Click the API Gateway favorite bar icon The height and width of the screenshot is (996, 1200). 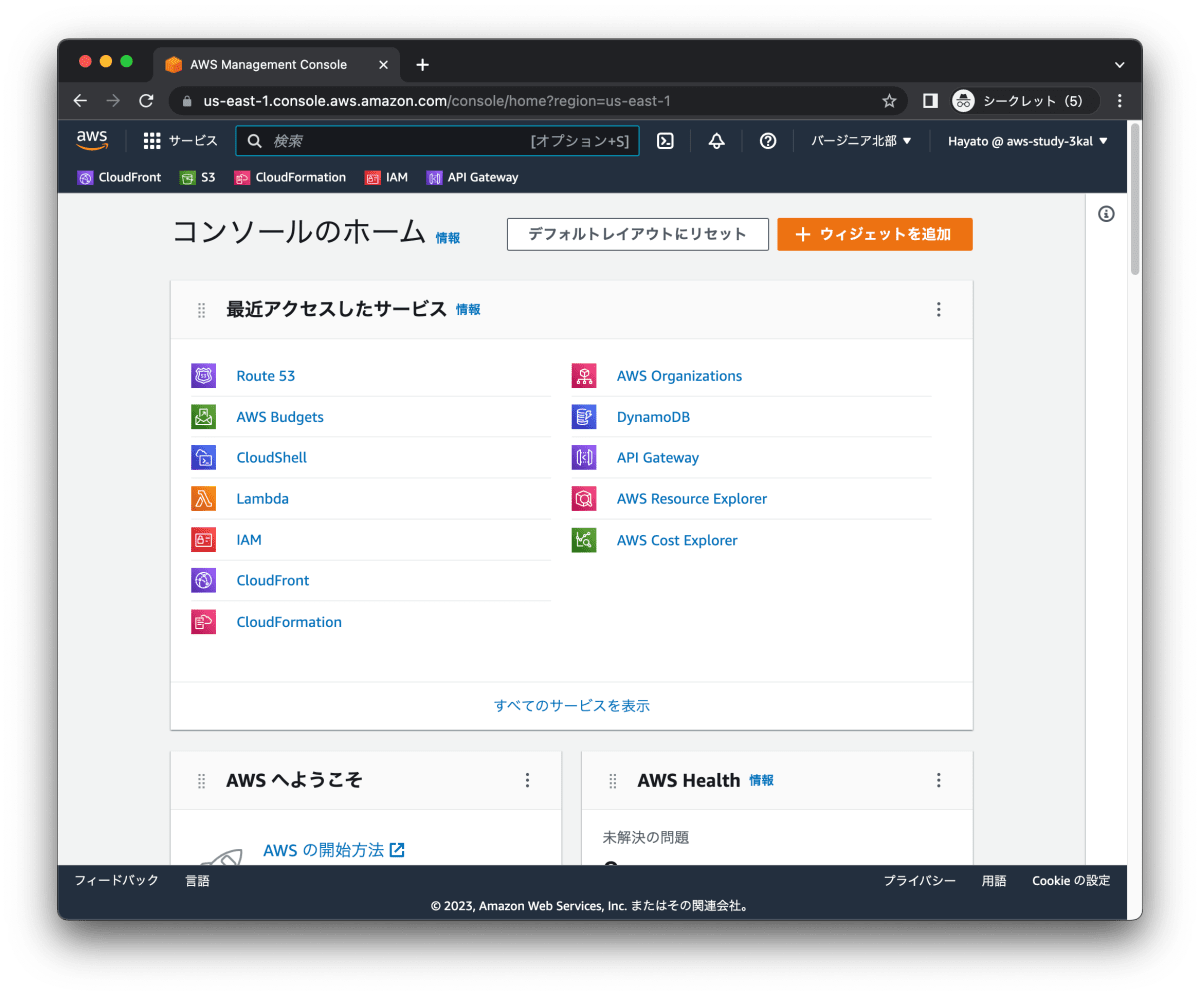434,178
